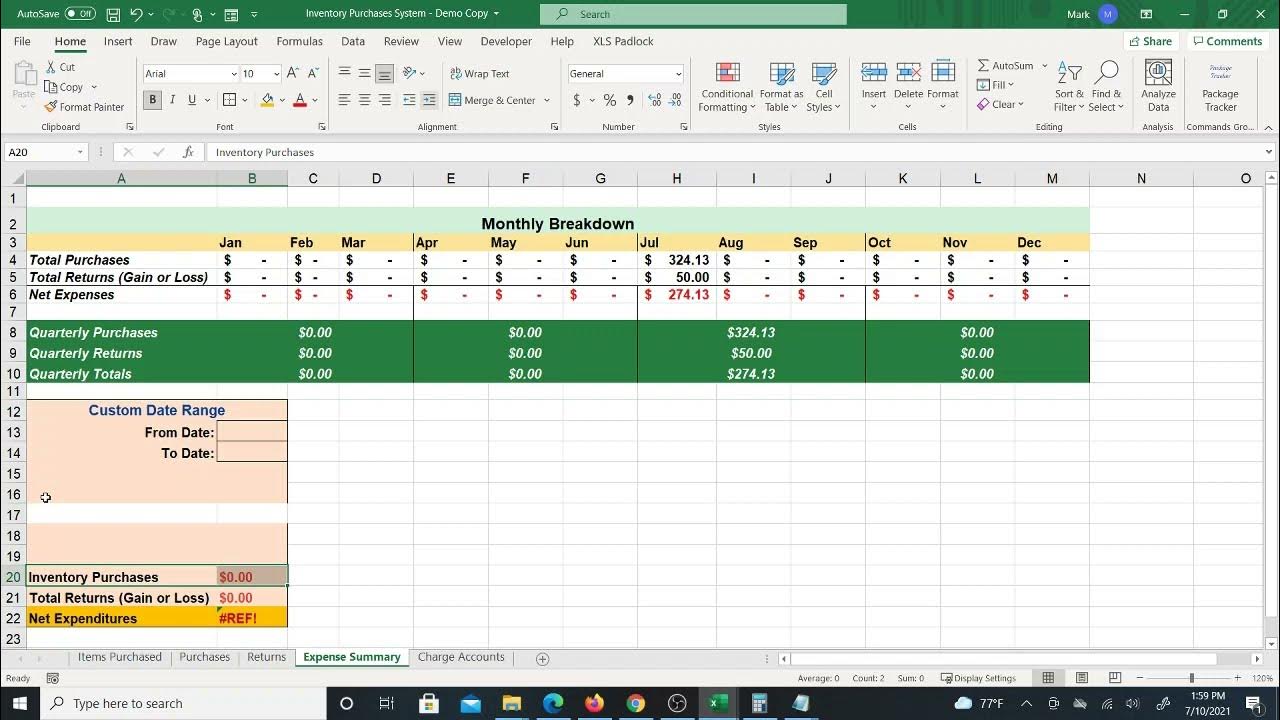Open the General number format dropdown

678,73
